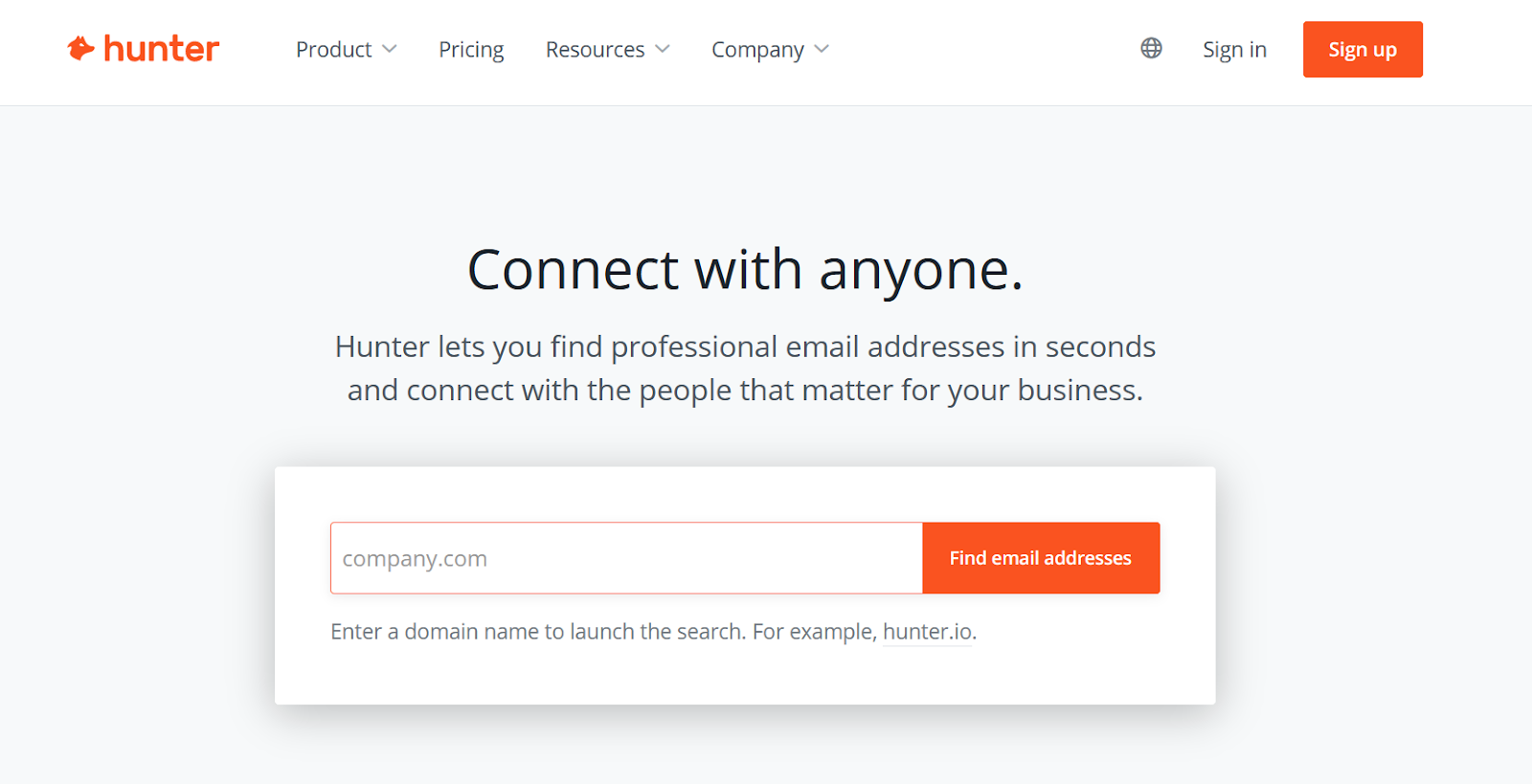Click the hunter wordmark text
1532x784 pixels.
click(161, 49)
